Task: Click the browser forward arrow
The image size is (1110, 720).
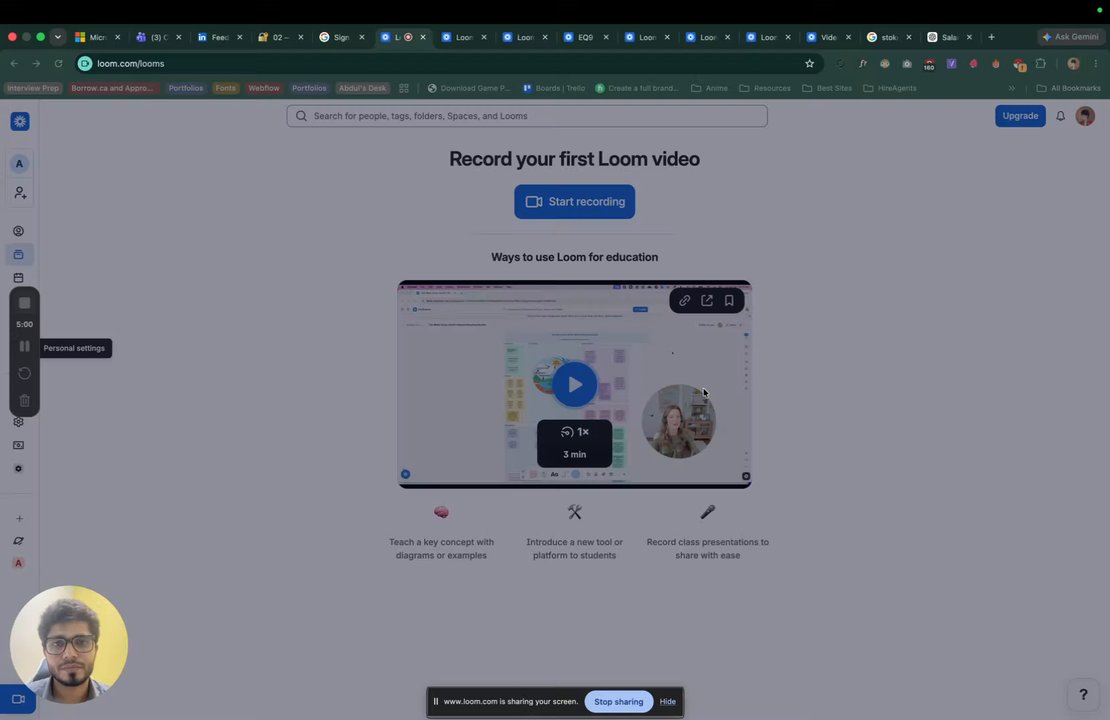Action: pyautogui.click(x=36, y=64)
